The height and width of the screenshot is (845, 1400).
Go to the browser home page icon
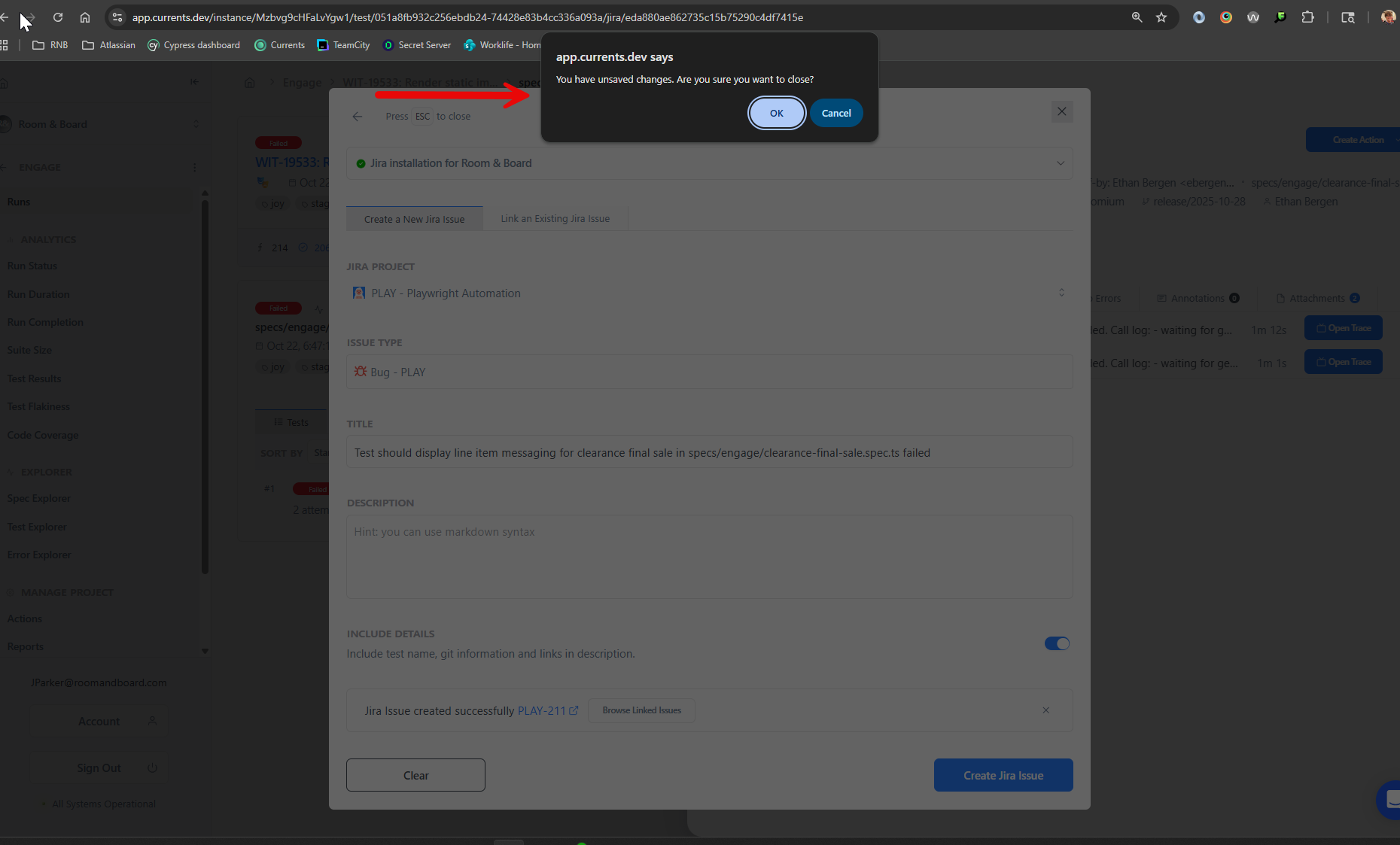(x=85, y=17)
